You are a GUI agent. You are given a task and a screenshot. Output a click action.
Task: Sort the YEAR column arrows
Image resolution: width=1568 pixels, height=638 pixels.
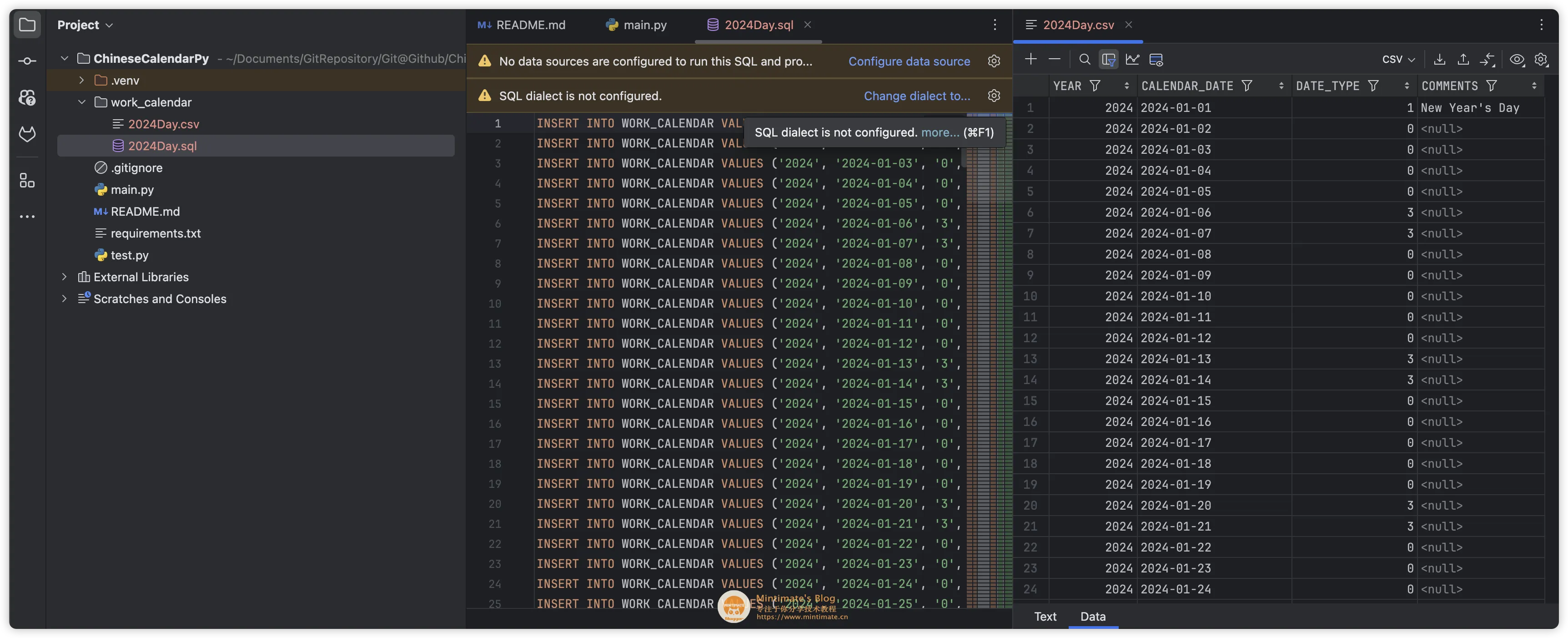1126,86
